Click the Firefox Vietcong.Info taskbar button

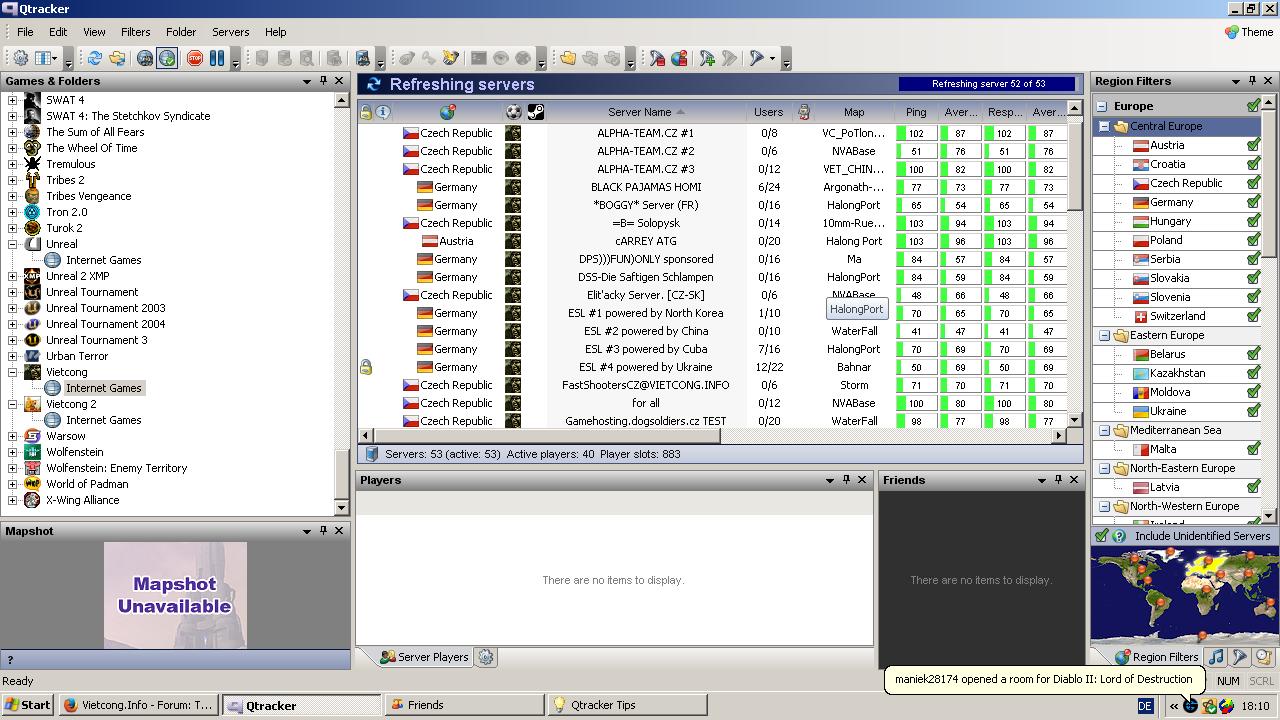click(x=138, y=705)
